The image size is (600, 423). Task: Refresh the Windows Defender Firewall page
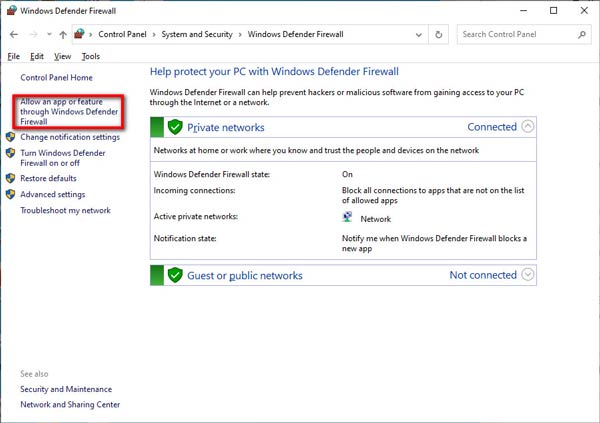click(x=439, y=34)
